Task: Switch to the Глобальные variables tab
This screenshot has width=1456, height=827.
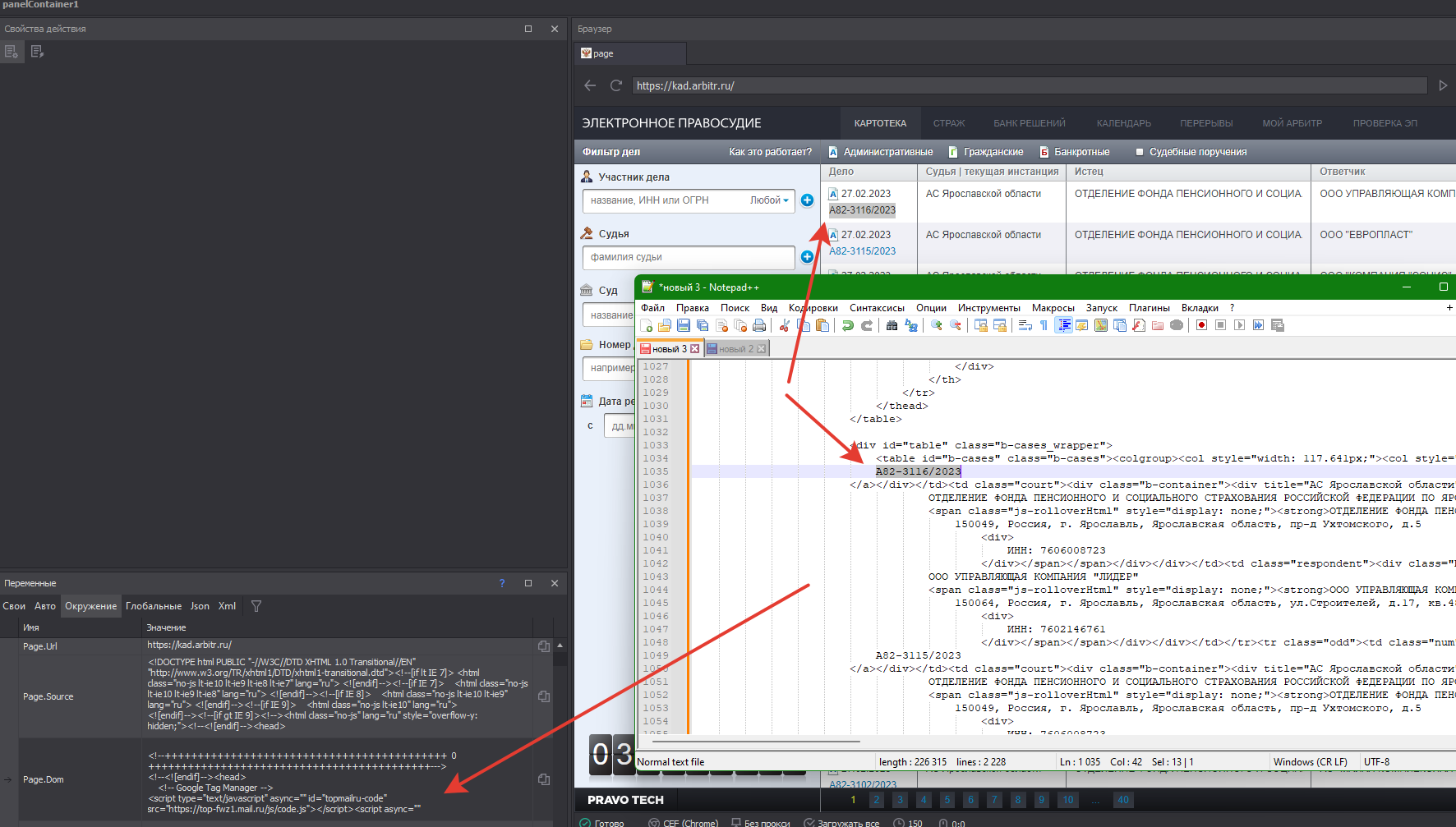Action: point(154,606)
